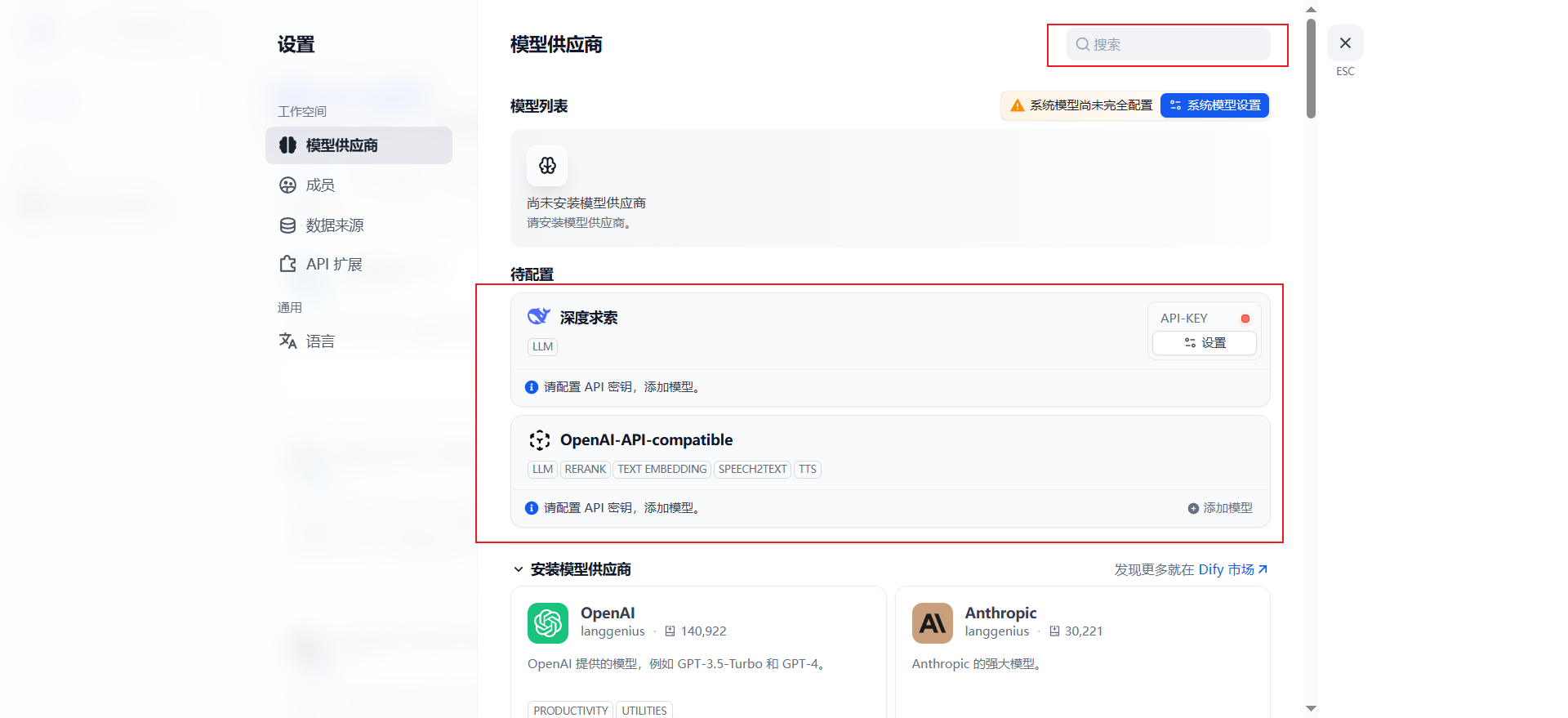Click the TTS tag
The width and height of the screenshot is (1568, 718).
coord(808,469)
